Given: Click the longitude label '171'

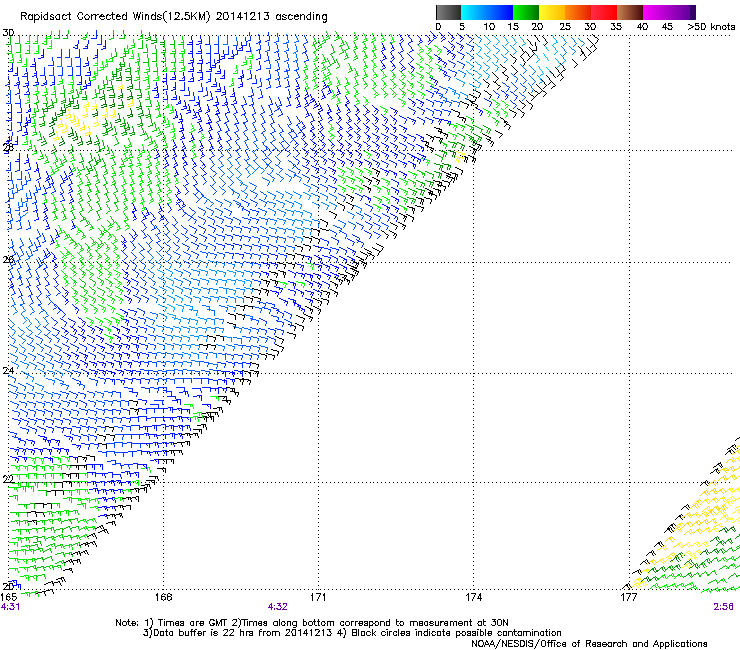Looking at the screenshot, I should [x=318, y=597].
